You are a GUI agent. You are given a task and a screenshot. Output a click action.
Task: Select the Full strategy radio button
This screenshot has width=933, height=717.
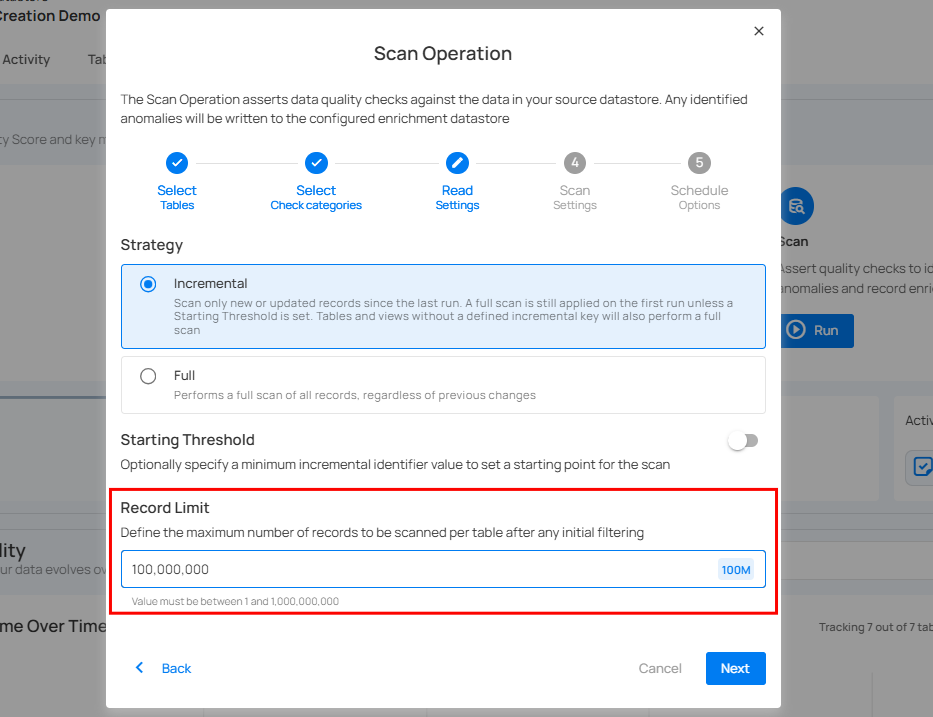point(148,376)
